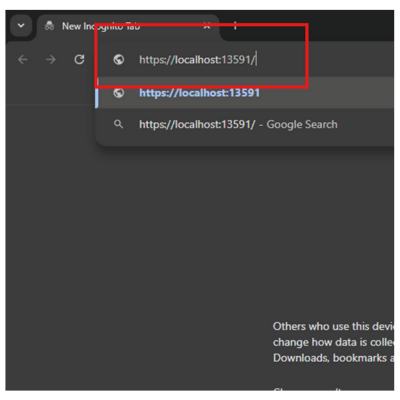Open a new tab with plus button
400x400 pixels.
pos(235,26)
